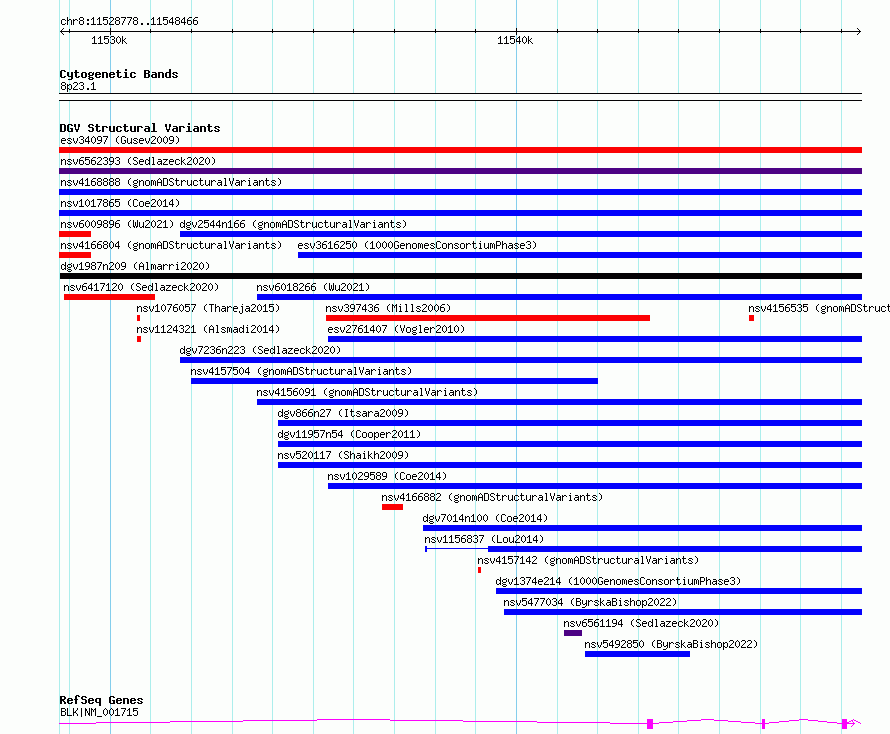This screenshot has width=890, height=734.
Task: Select the short red nsv4166882 bar
Action: 392,507
